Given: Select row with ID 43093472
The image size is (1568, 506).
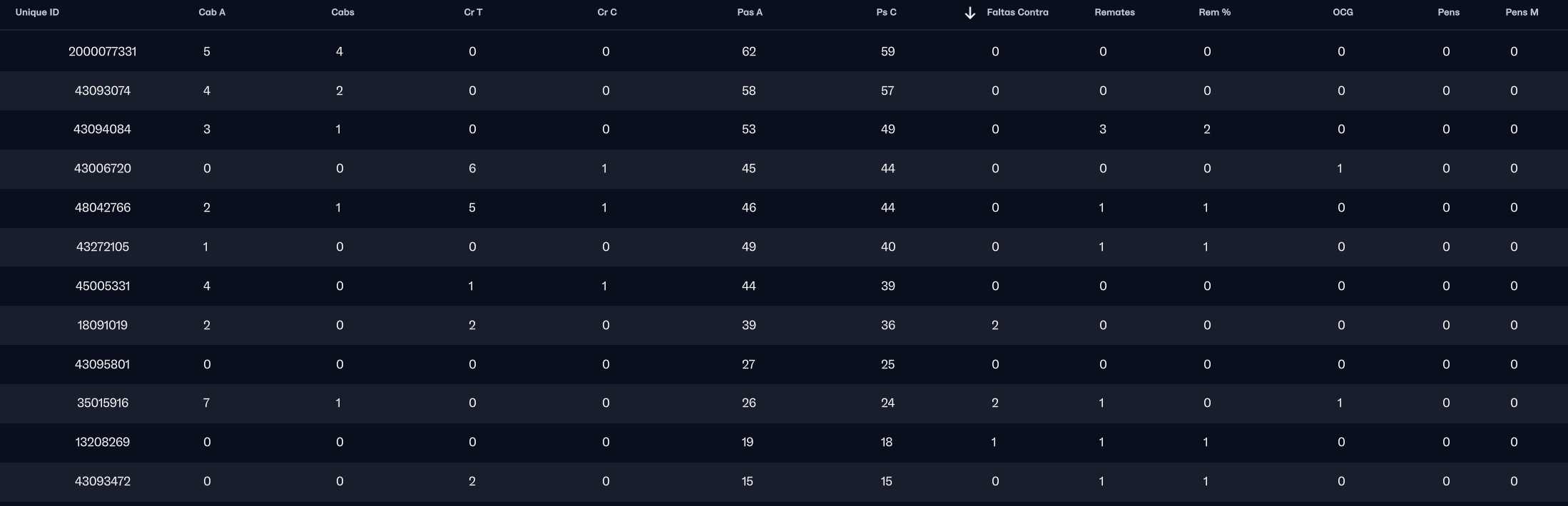Looking at the screenshot, I should pos(784,482).
